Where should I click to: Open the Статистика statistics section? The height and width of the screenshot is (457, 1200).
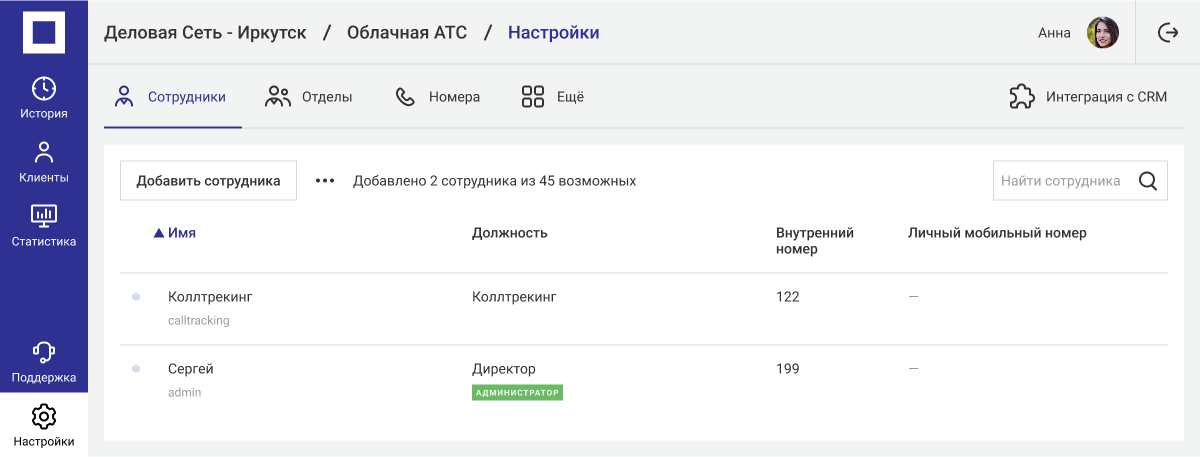(x=44, y=225)
